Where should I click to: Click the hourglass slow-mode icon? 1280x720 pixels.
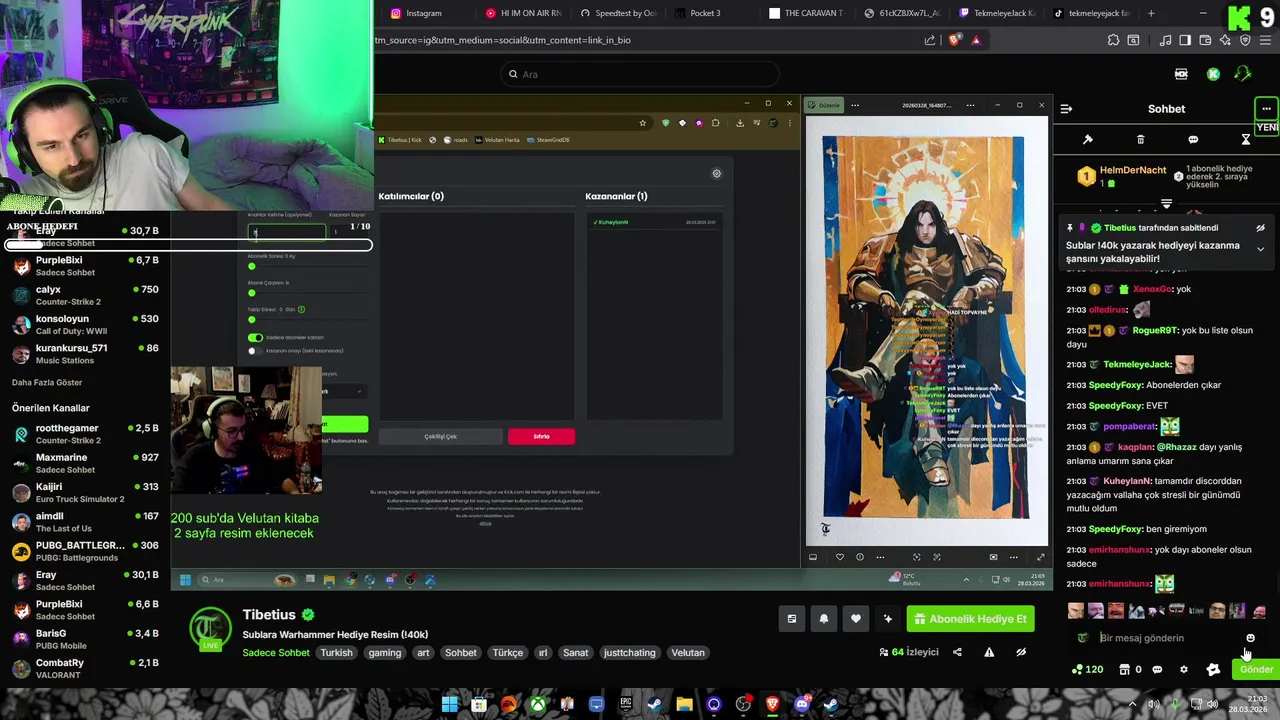pyautogui.click(x=1246, y=140)
